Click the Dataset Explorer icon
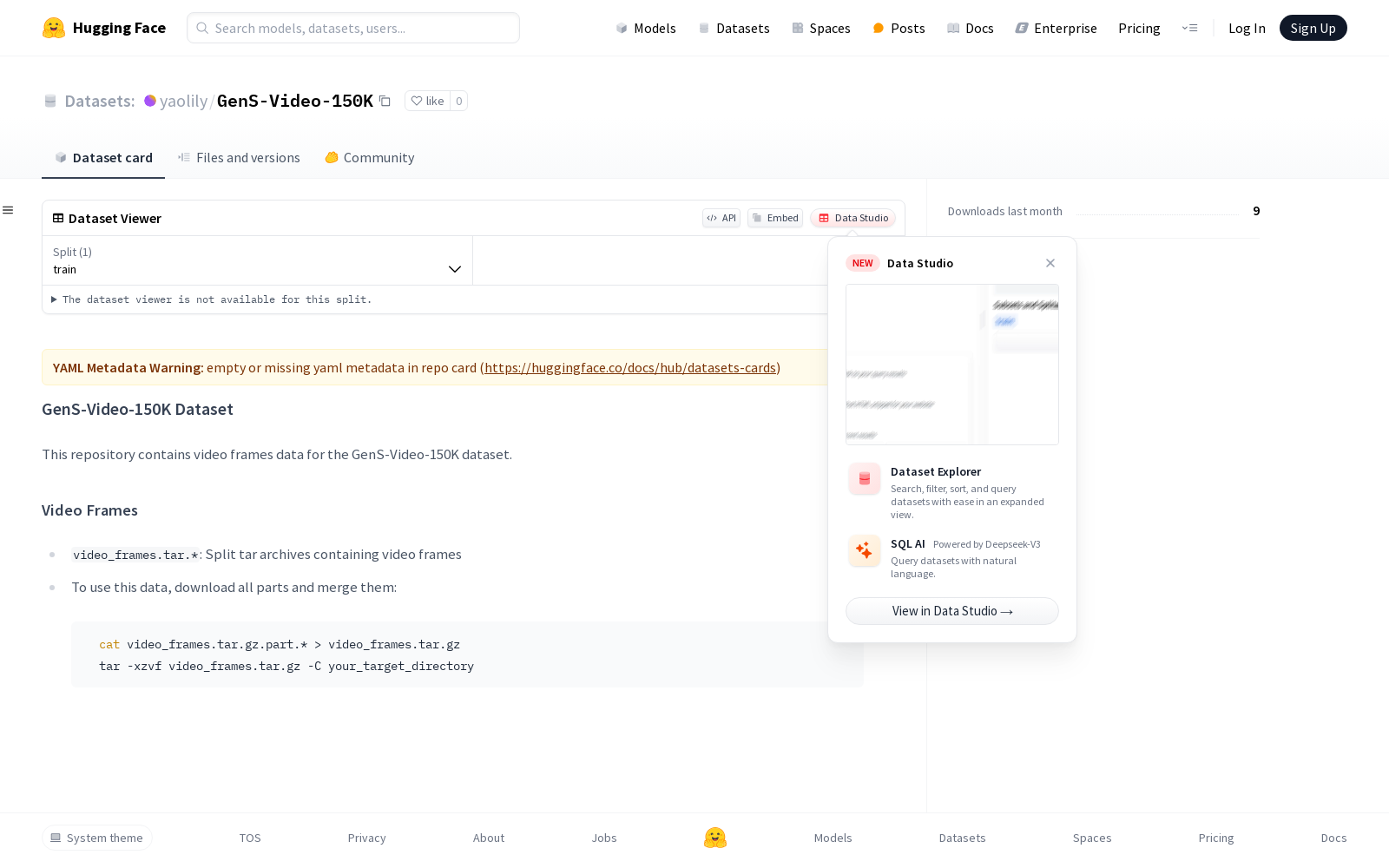 coord(865,479)
